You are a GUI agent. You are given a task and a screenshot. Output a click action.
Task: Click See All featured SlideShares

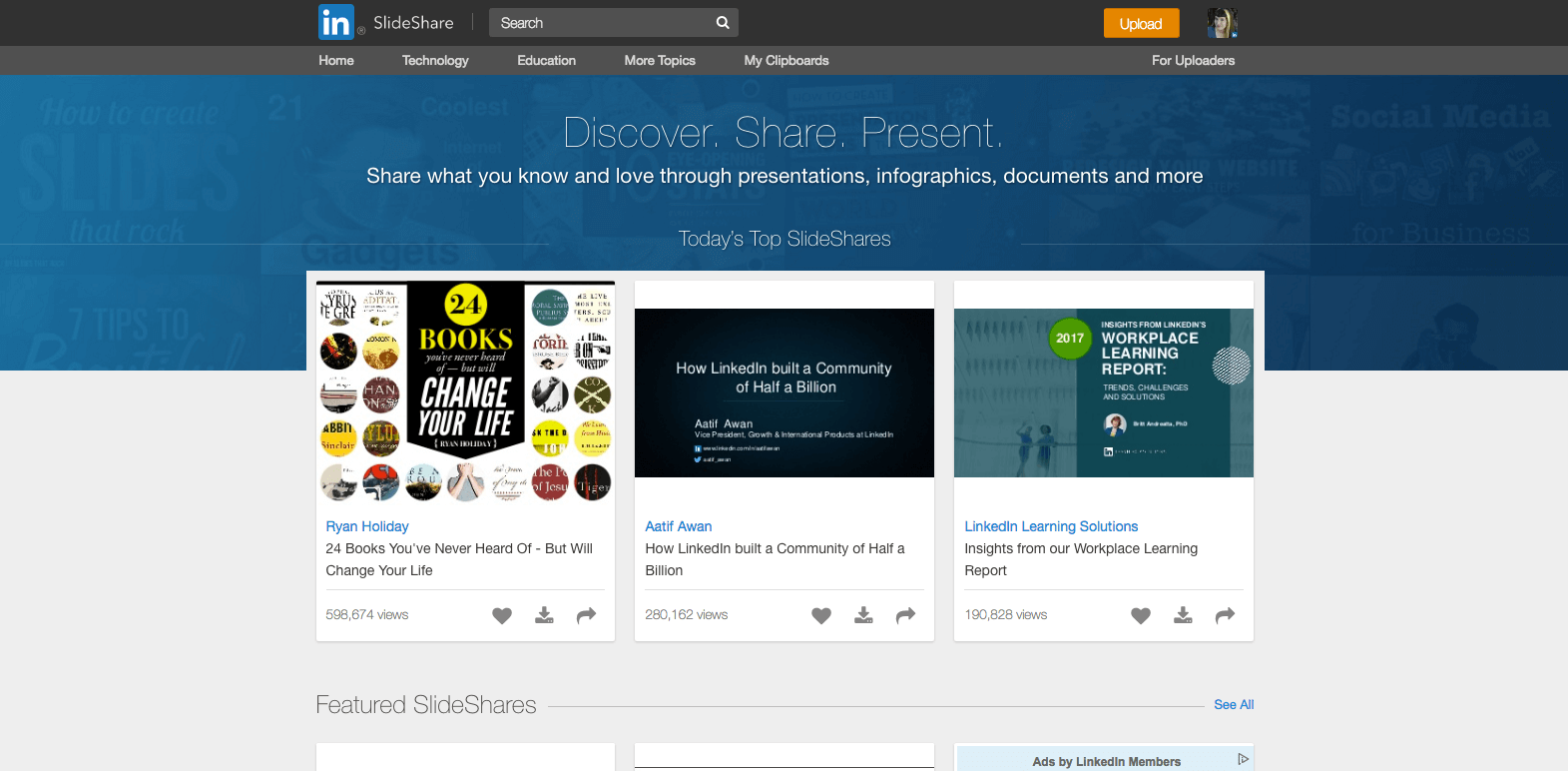point(1234,705)
